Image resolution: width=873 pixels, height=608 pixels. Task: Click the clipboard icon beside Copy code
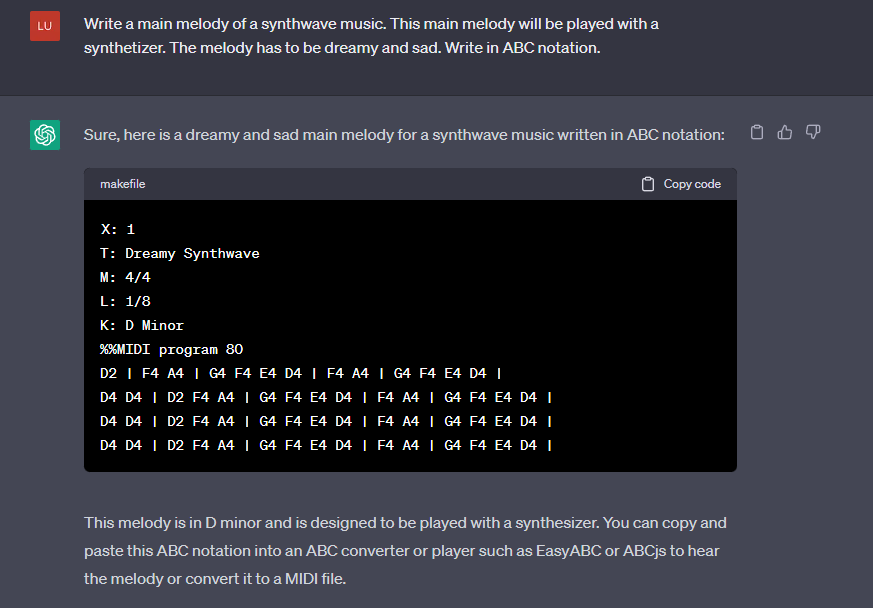pos(648,184)
